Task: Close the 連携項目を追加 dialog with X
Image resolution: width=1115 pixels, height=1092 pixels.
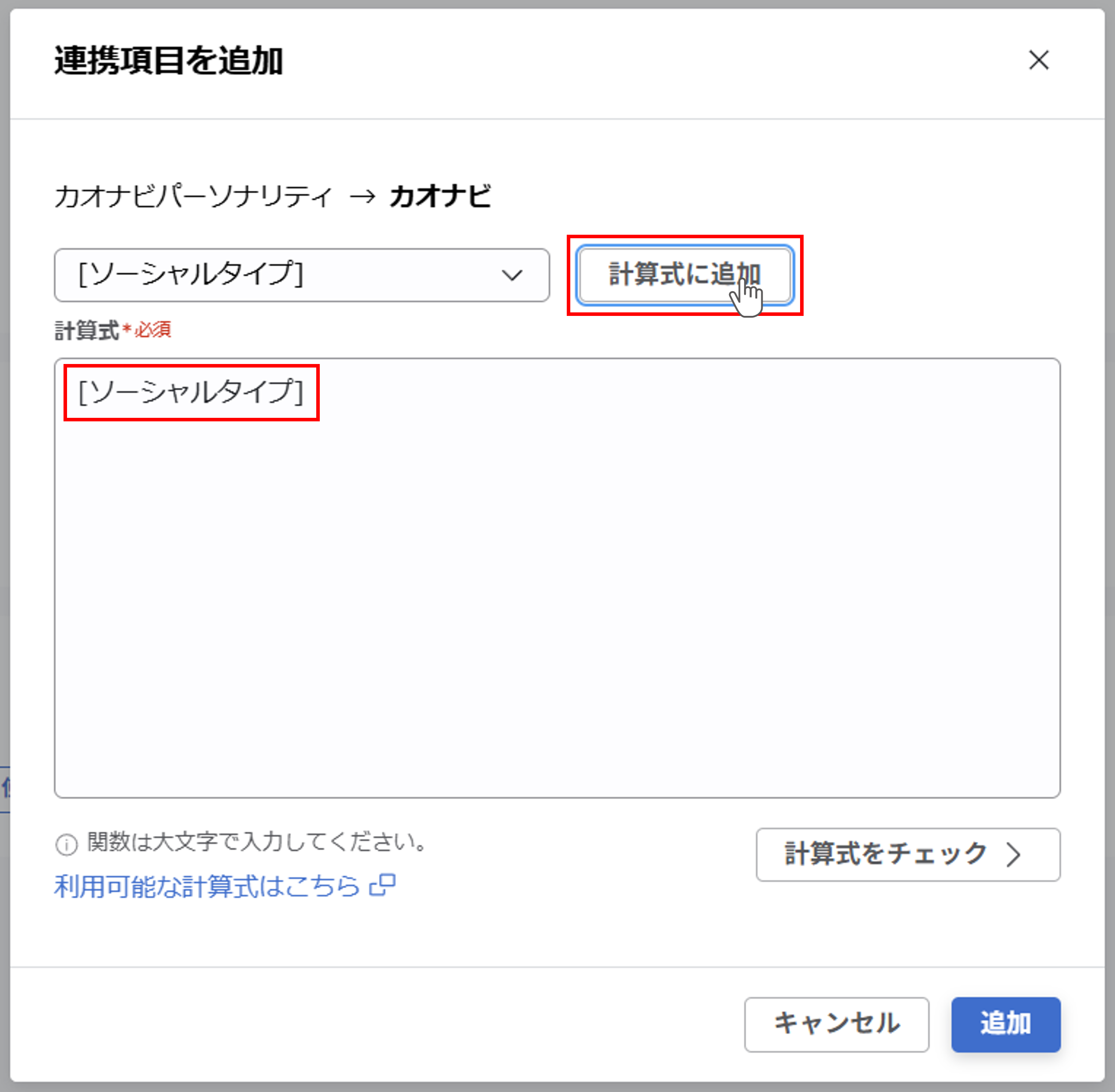Action: click(x=1038, y=60)
